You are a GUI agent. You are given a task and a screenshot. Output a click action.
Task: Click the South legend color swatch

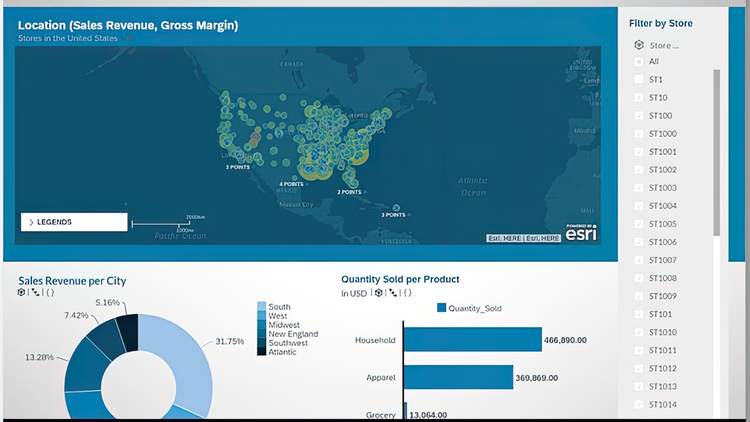coord(261,307)
